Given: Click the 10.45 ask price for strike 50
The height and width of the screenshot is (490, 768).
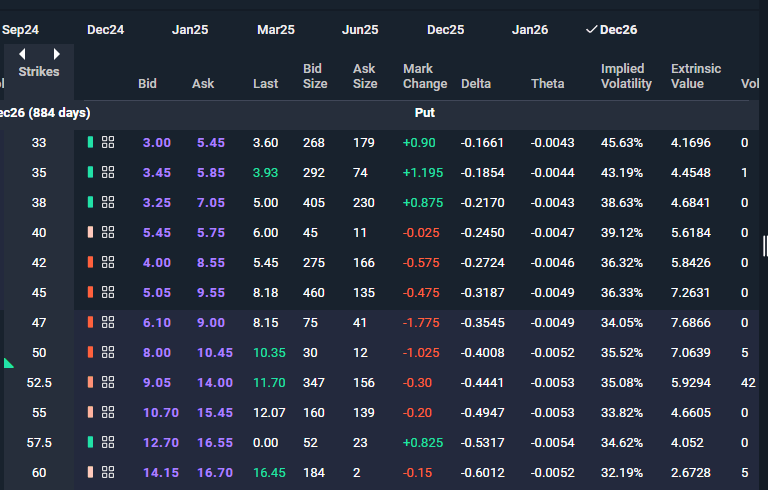Looking at the screenshot, I should click(x=214, y=353).
